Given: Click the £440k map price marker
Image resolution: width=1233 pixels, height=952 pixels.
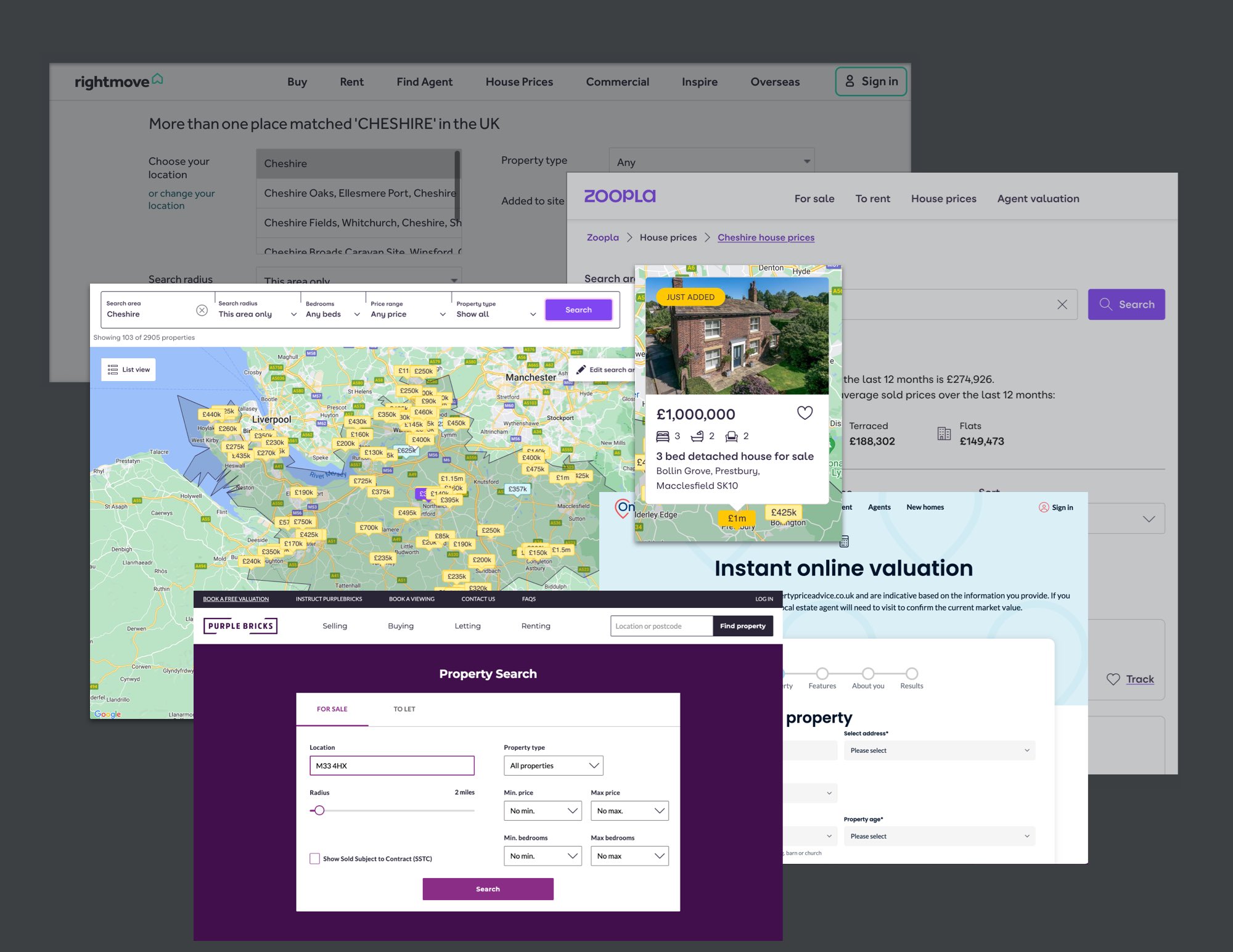Looking at the screenshot, I should 211,414.
